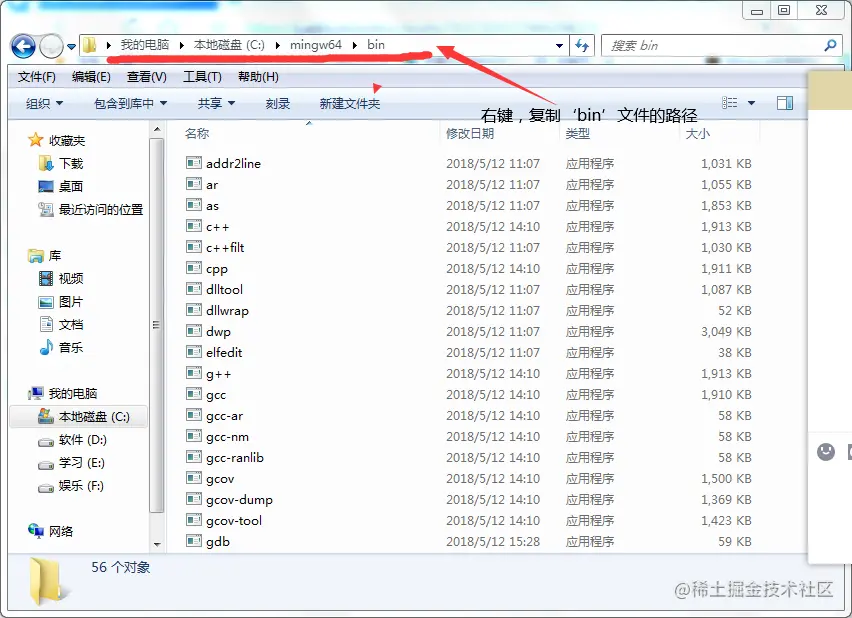Open the 查看(V) menu
The image size is (852, 618).
145,76
